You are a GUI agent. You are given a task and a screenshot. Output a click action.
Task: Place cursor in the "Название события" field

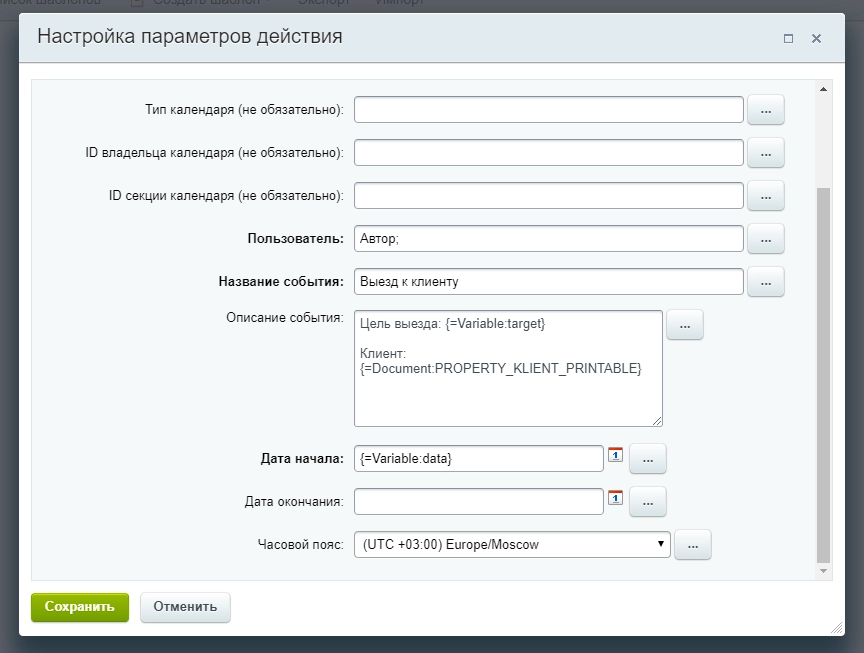point(550,282)
